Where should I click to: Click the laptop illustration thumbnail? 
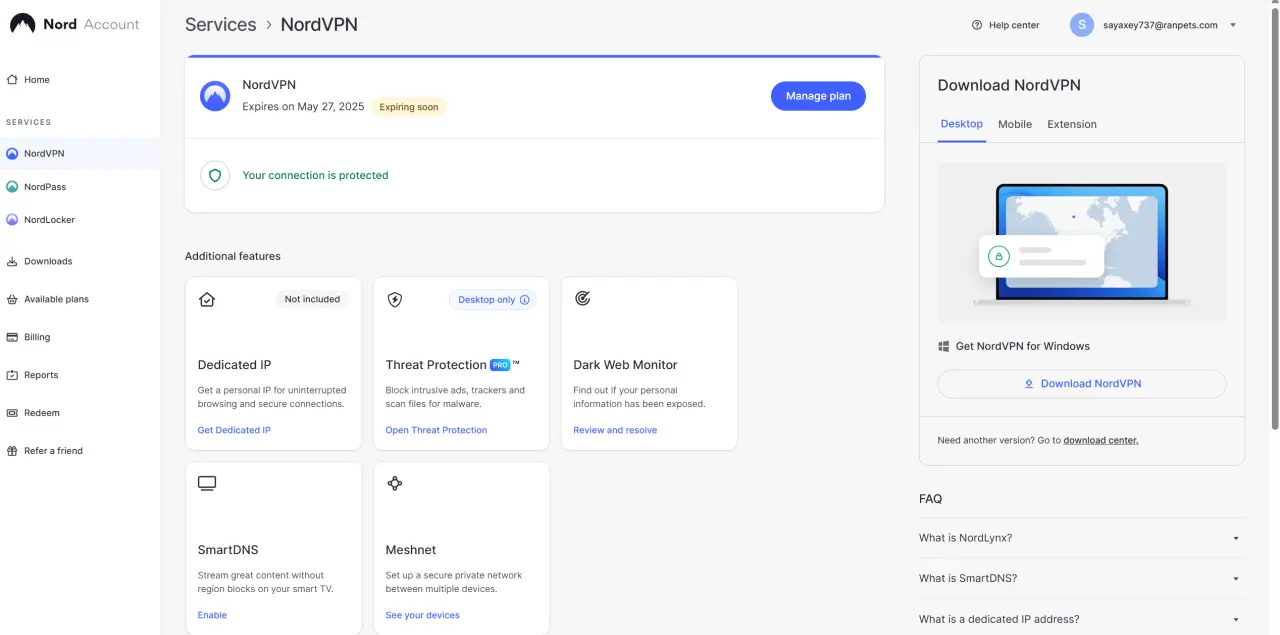[1081, 243]
